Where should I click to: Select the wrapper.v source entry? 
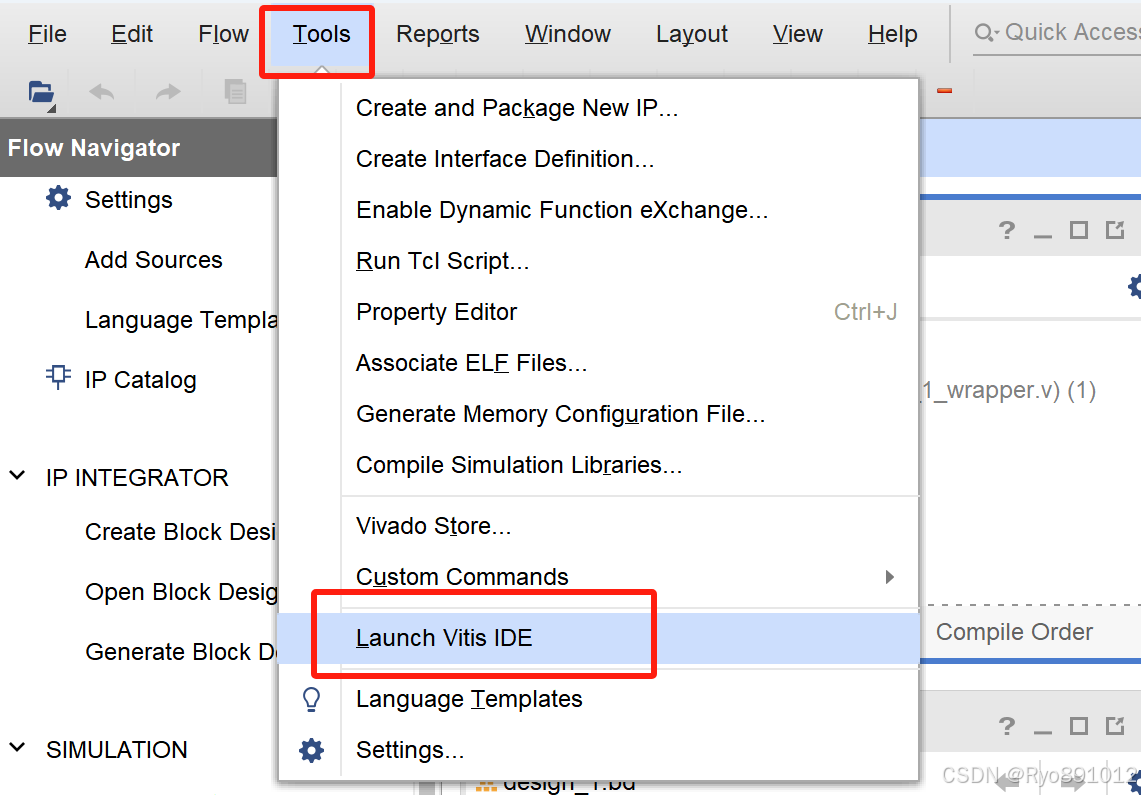pyautogui.click(x=1009, y=391)
